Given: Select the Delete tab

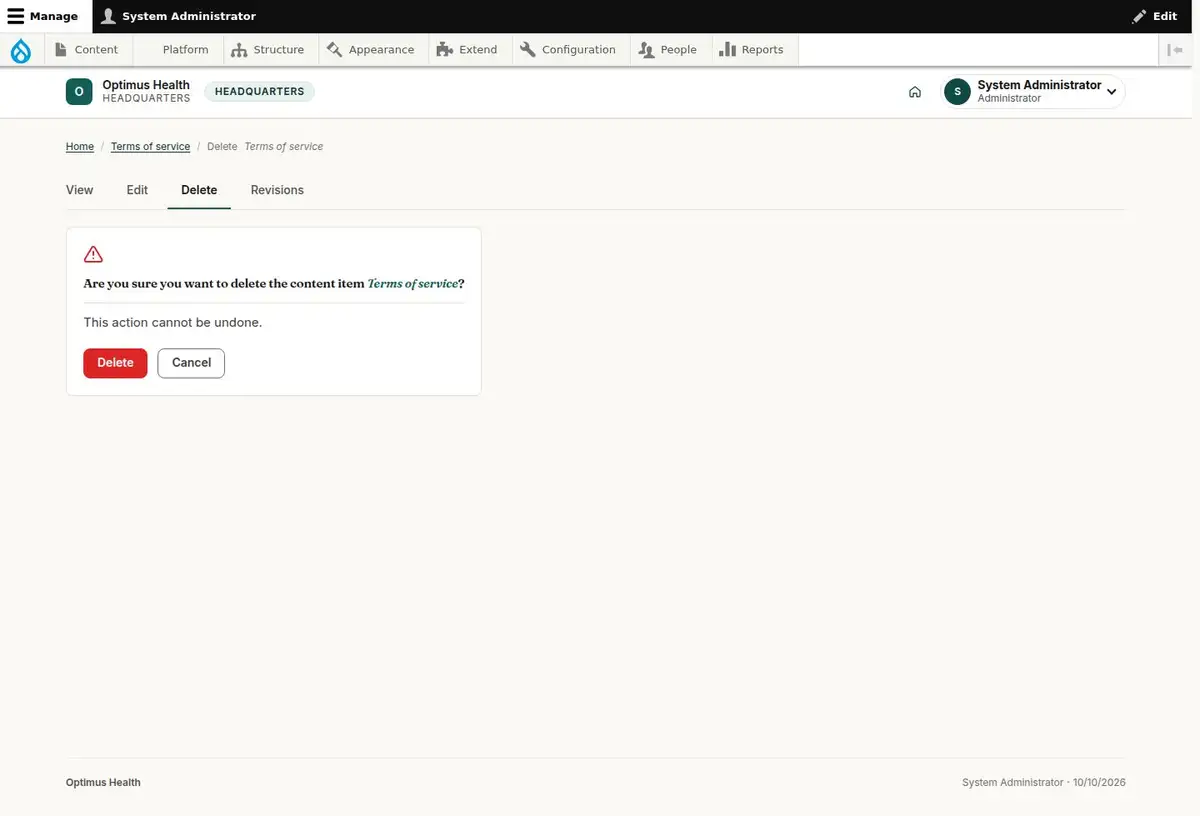Looking at the screenshot, I should tap(199, 190).
